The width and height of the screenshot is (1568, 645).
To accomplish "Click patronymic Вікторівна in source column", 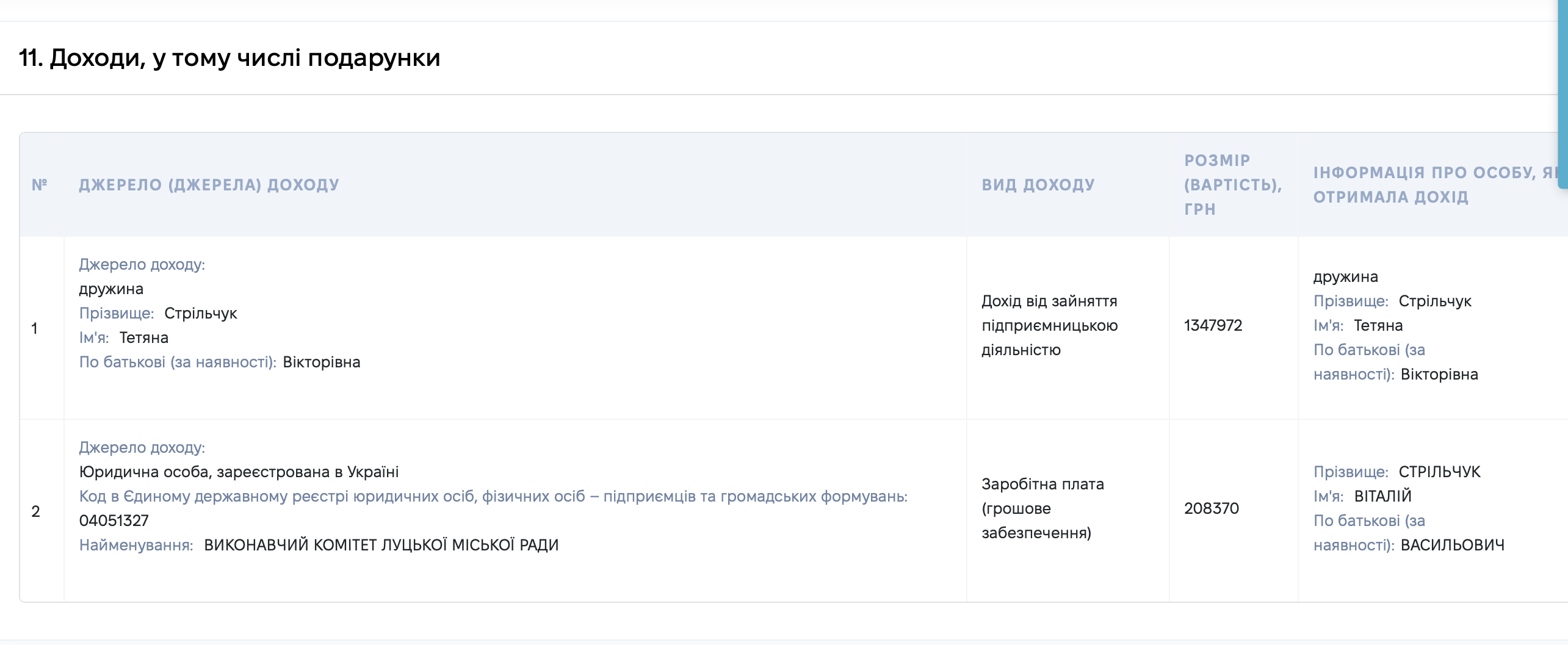I will click(322, 362).
